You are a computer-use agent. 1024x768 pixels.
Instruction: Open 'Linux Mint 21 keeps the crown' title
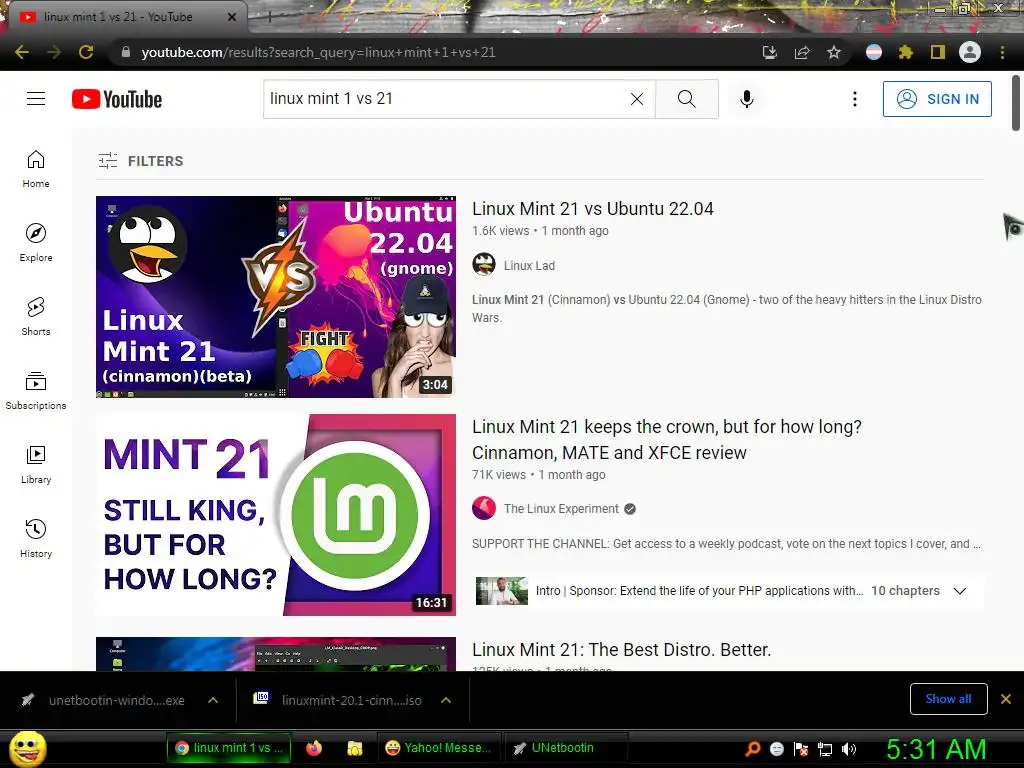(x=667, y=440)
